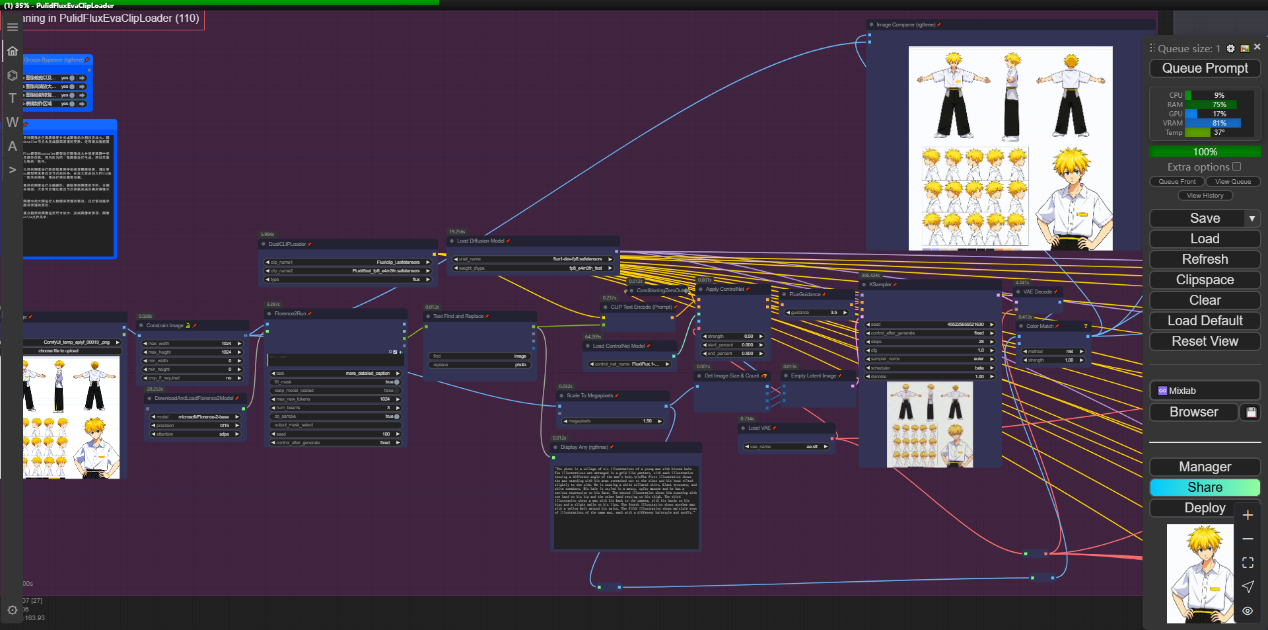Viewport: 1268px width, 630px height.
Task: Open settings gear in queue panel
Action: [1230, 48]
